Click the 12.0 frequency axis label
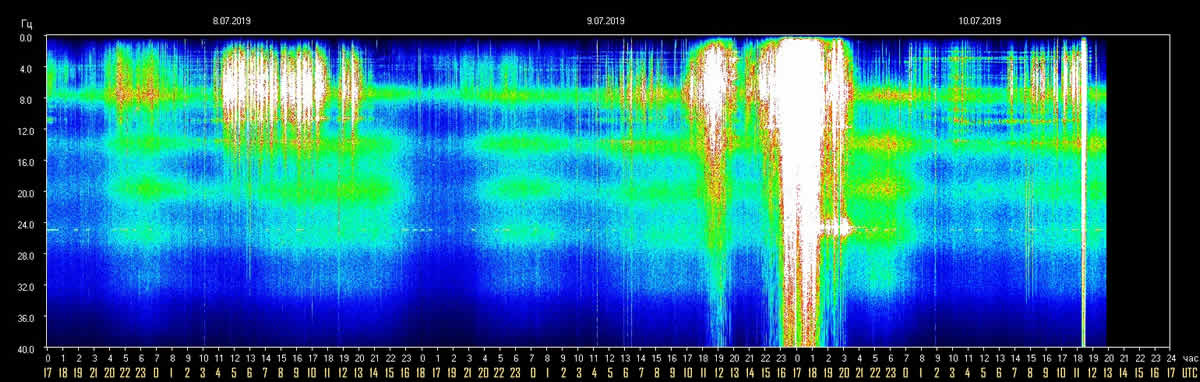The height and width of the screenshot is (382, 1200). 26,131
